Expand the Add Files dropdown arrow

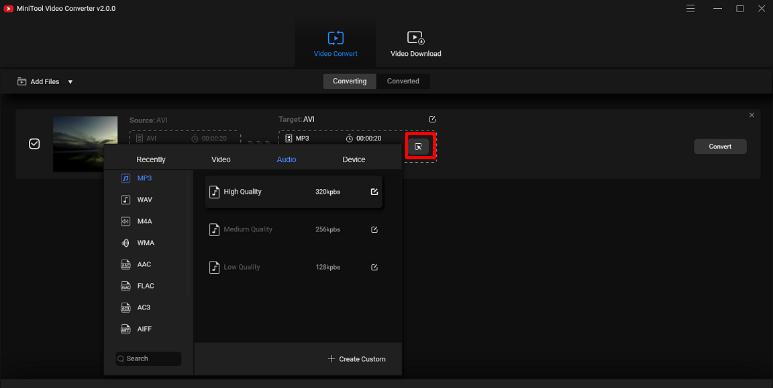tap(70, 82)
